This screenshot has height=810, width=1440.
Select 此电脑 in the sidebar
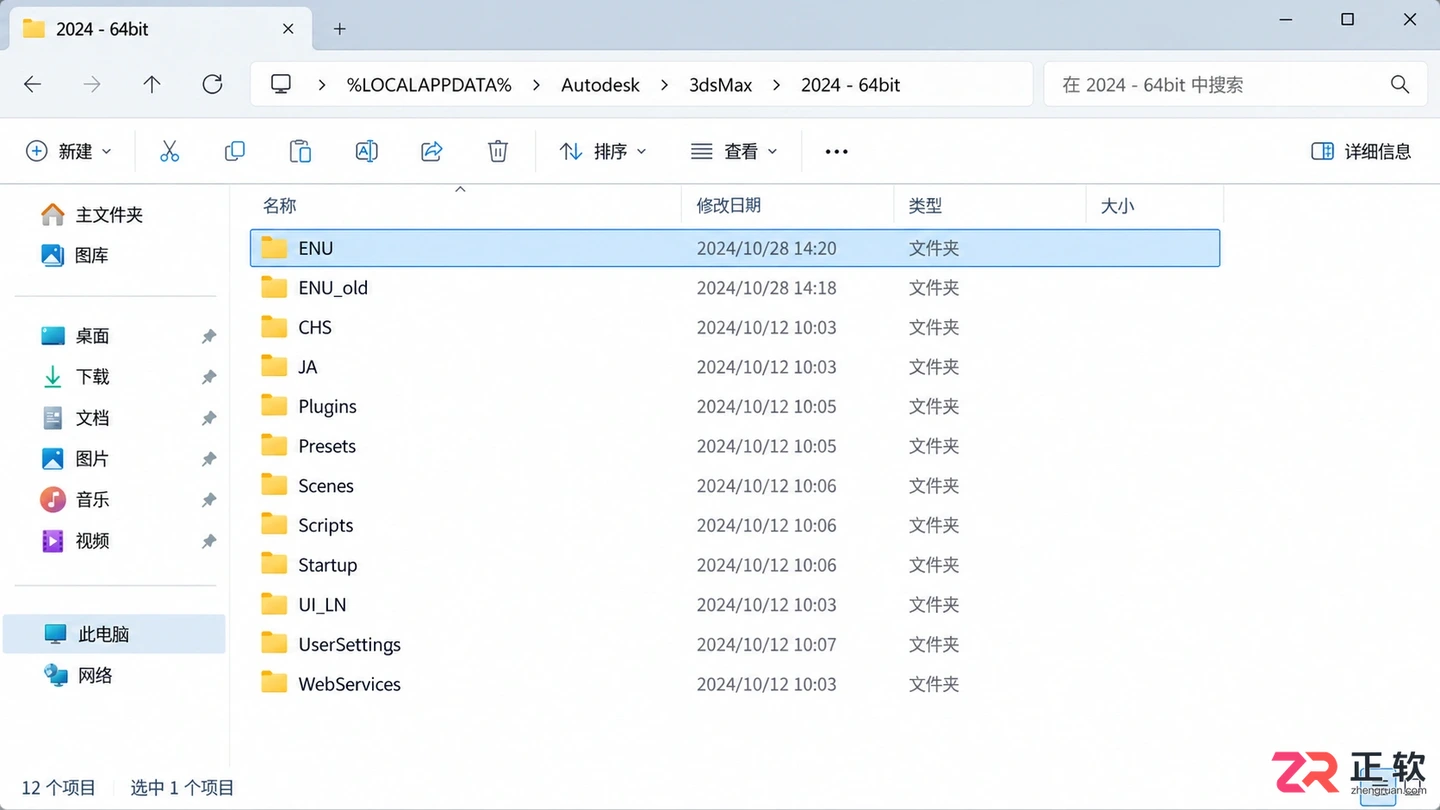[114, 634]
